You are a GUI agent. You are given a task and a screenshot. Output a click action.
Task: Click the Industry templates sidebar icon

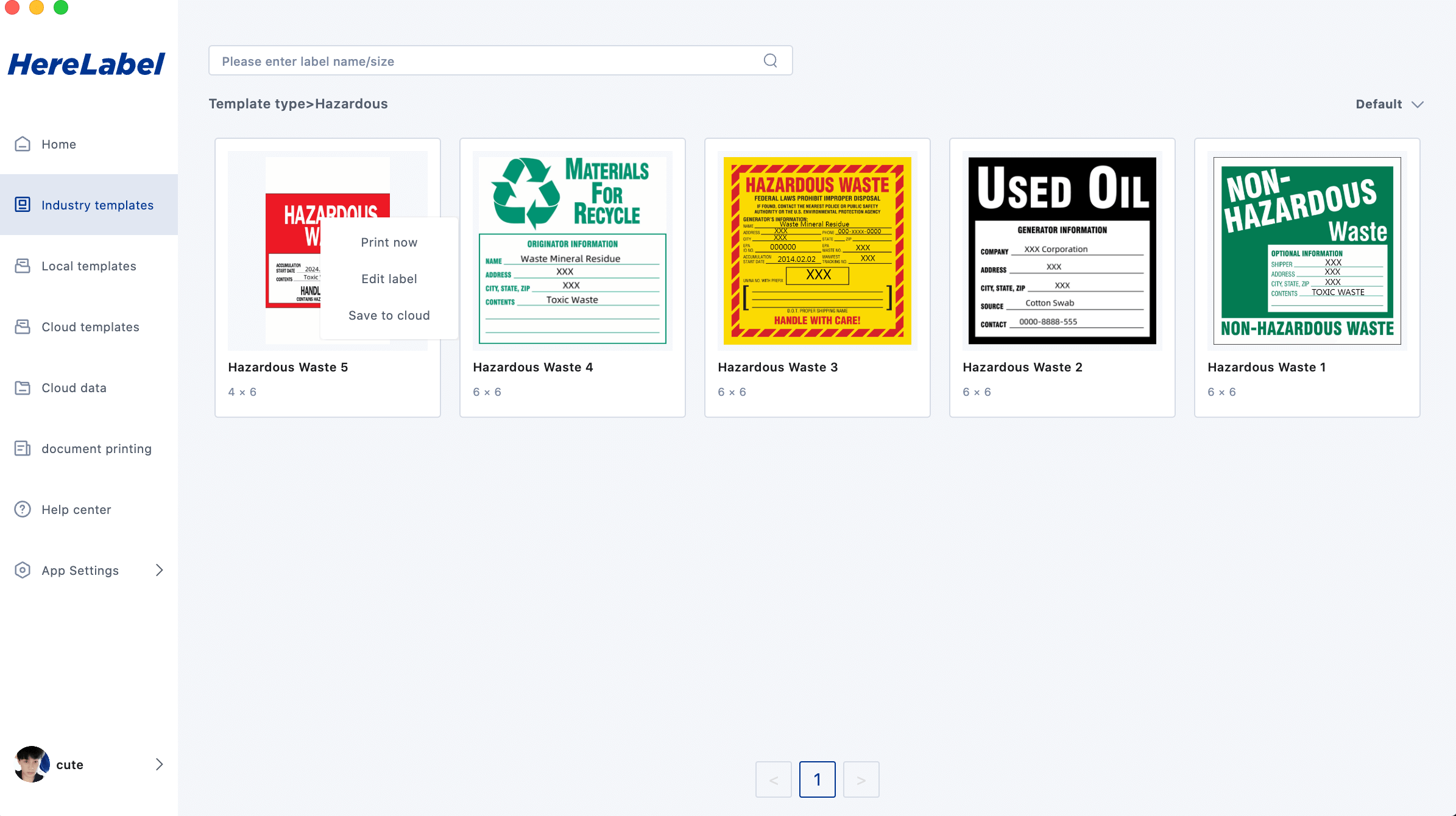tap(23, 205)
